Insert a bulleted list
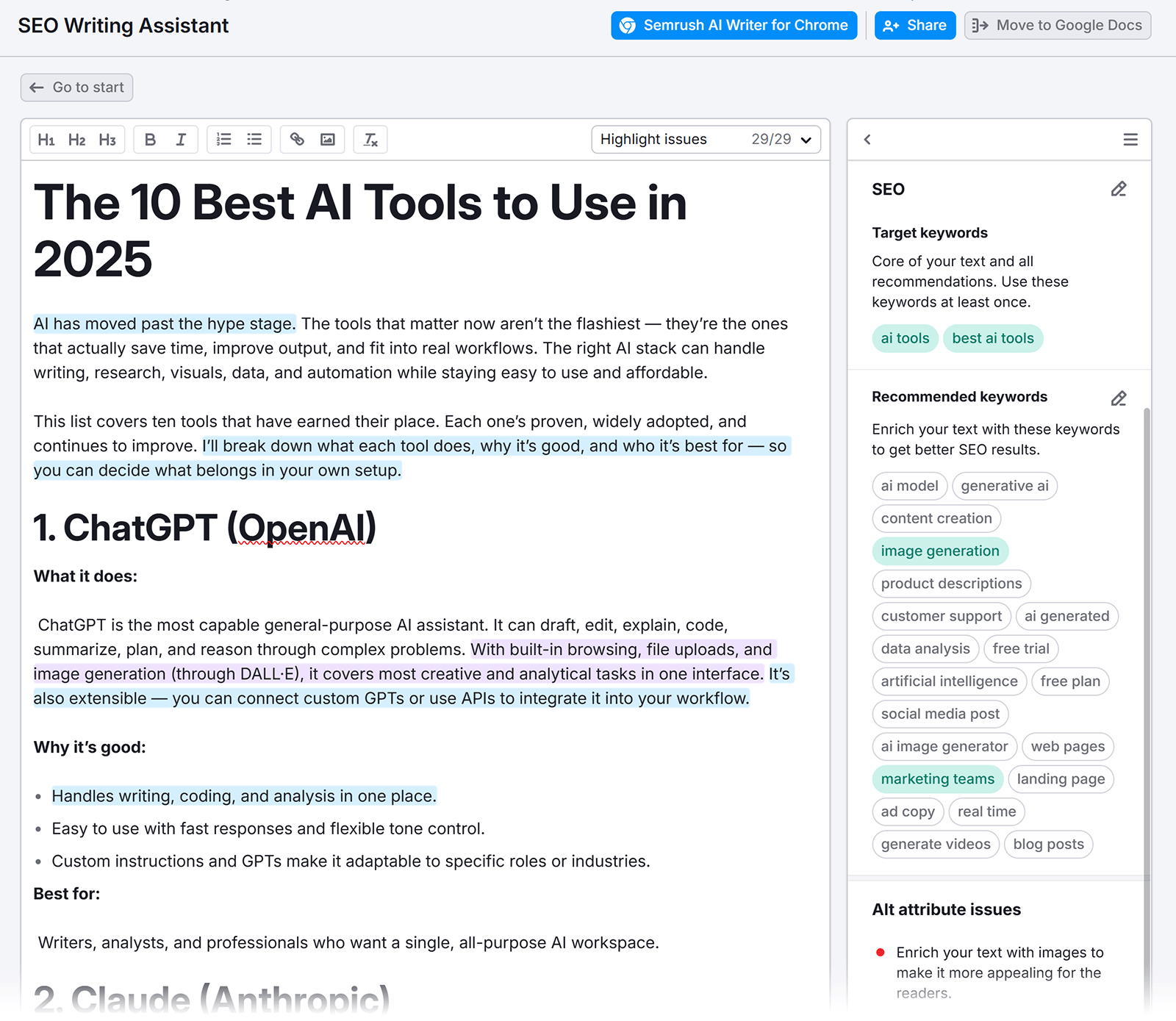This screenshot has height=1021, width=1176. [x=254, y=140]
